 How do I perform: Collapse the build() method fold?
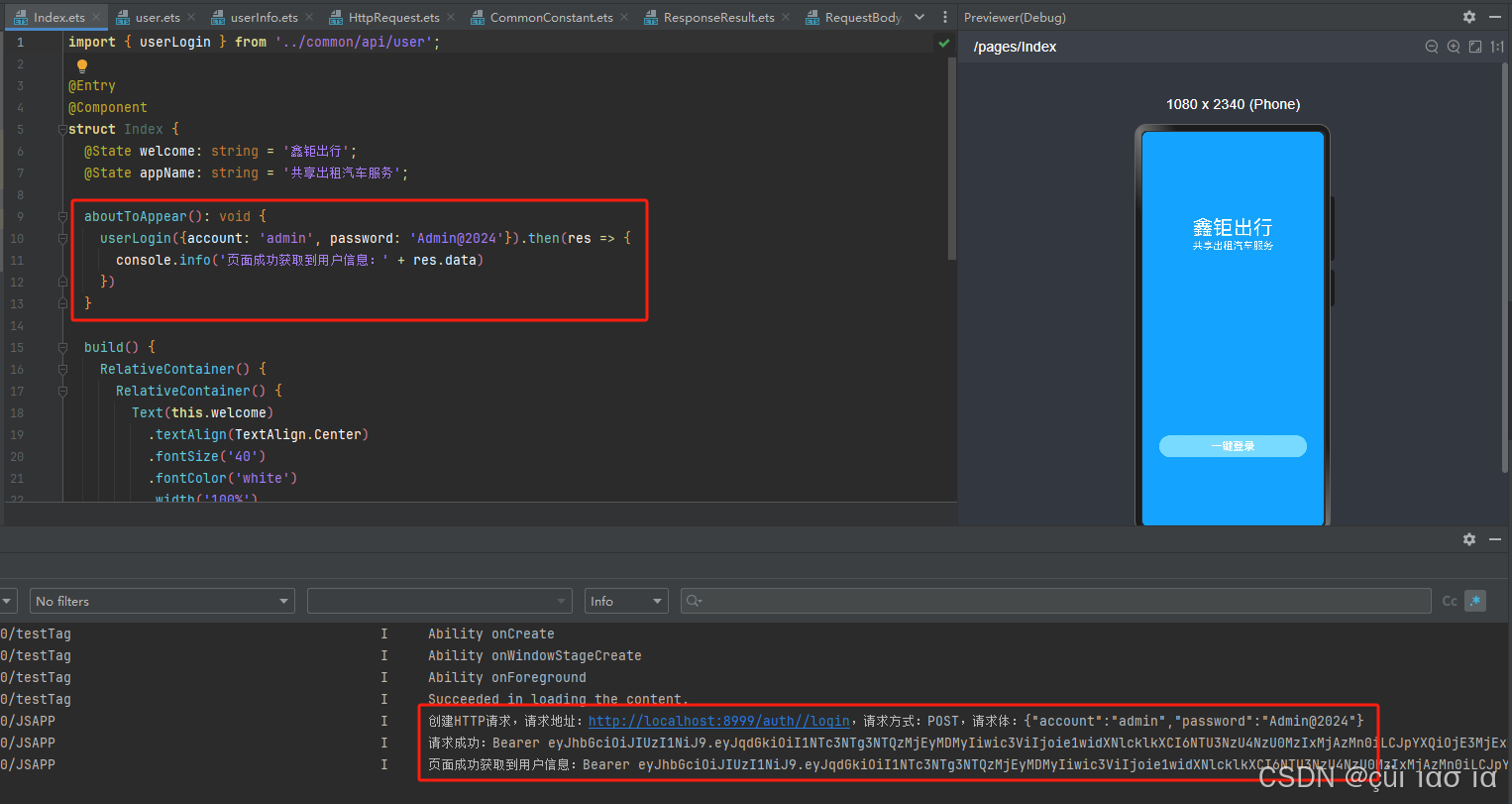click(62, 347)
